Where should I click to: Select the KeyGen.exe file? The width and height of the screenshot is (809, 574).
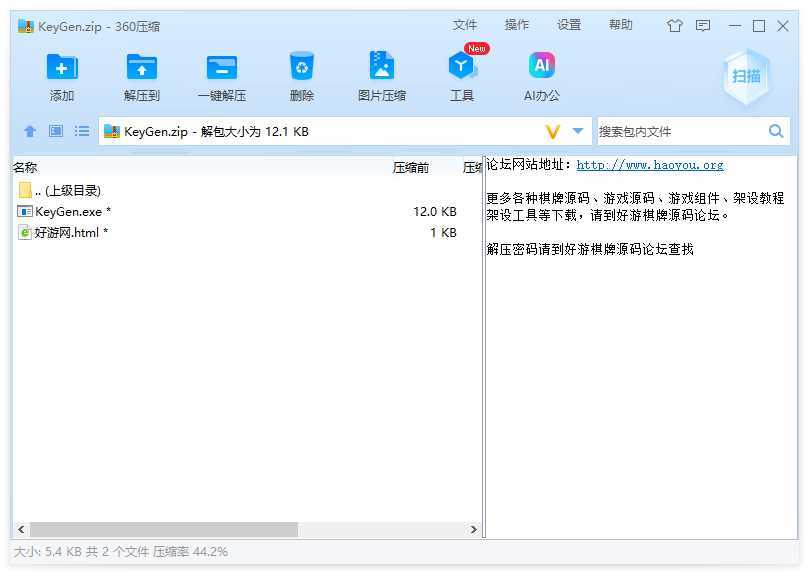(69, 211)
